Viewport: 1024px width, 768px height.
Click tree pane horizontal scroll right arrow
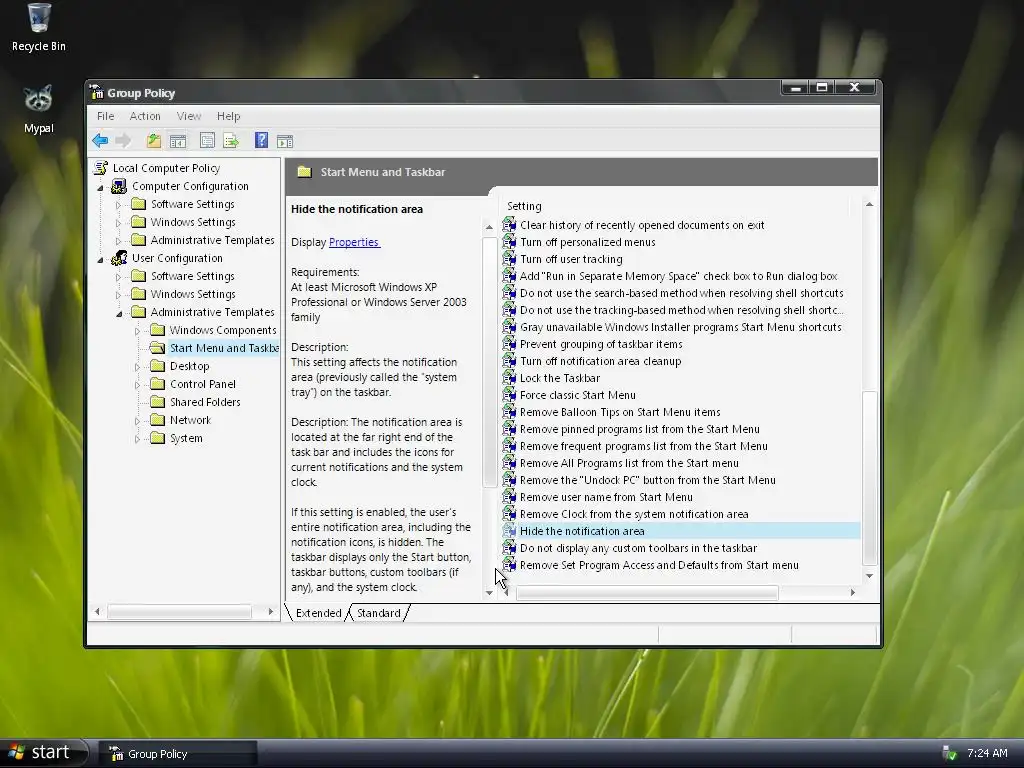point(270,611)
